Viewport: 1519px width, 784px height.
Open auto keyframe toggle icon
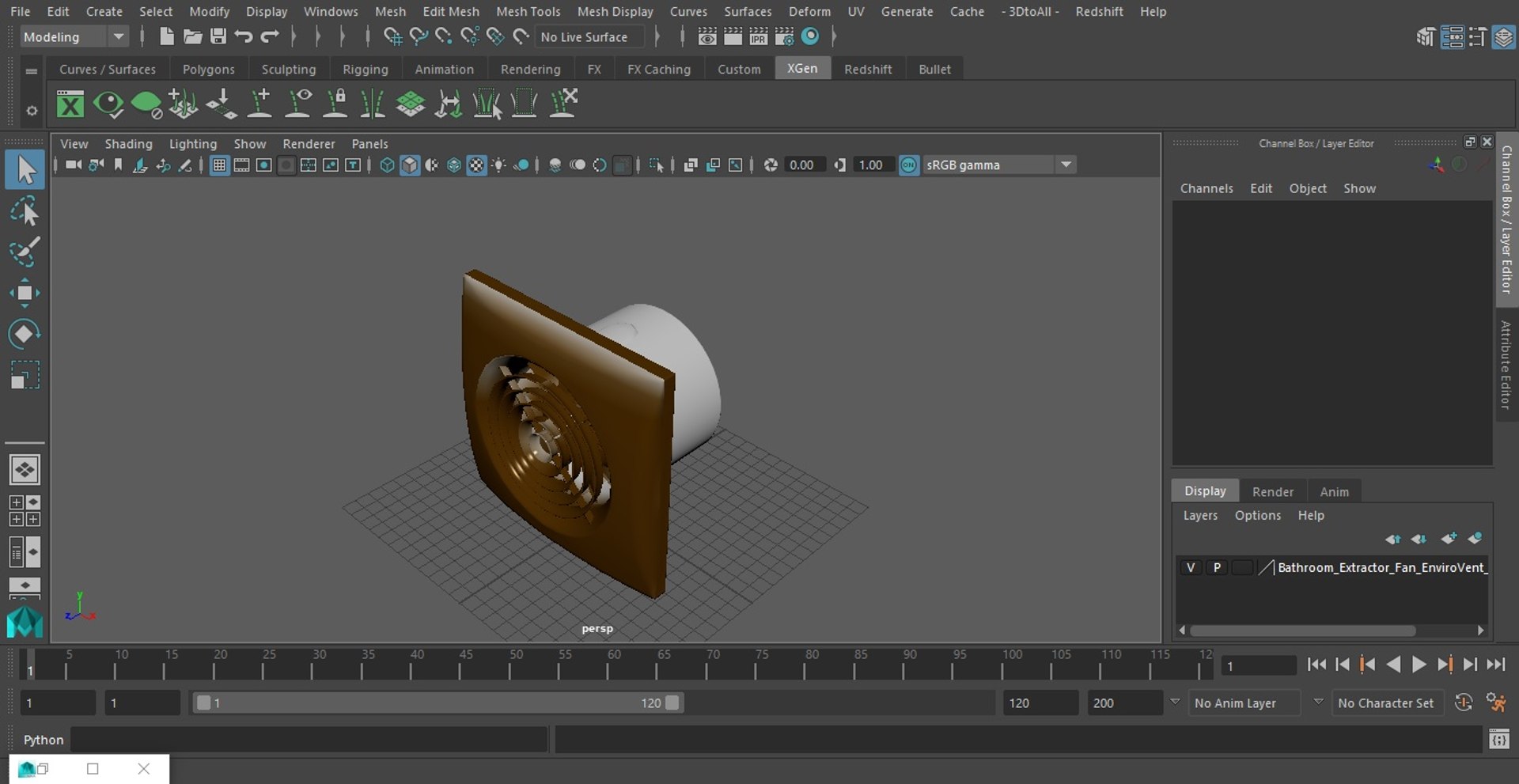(1464, 703)
